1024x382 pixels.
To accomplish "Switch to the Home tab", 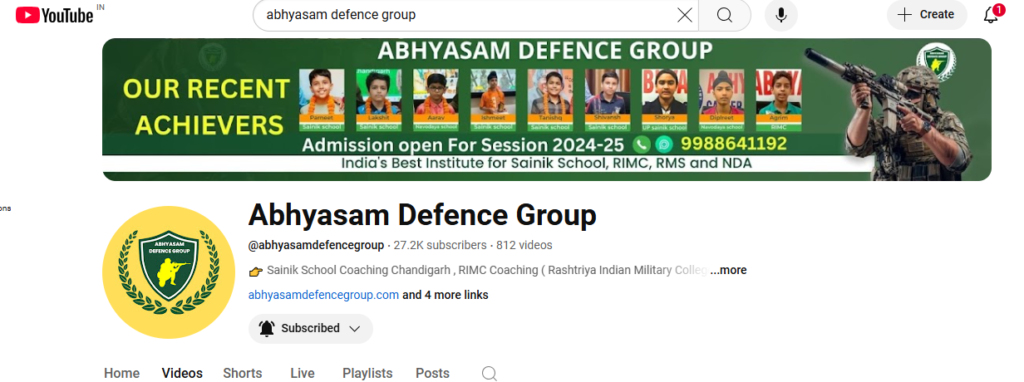I will click(x=121, y=374).
